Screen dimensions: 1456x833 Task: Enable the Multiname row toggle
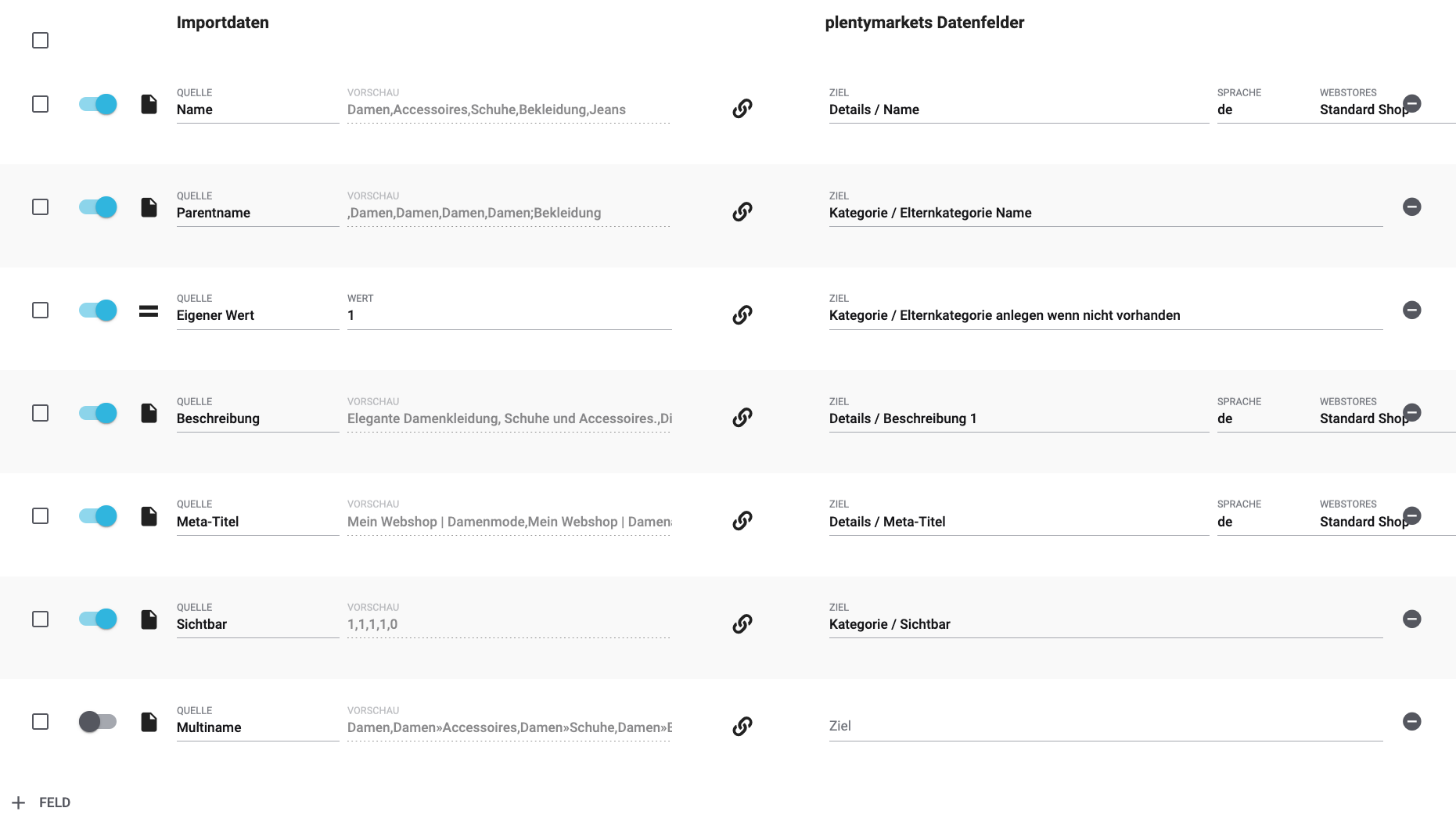pos(98,722)
